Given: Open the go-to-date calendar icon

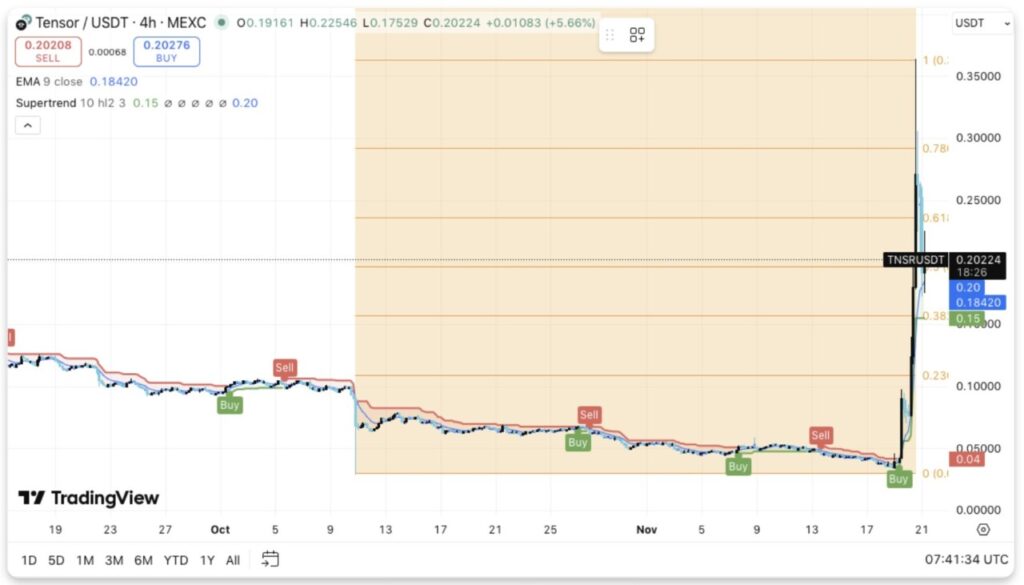Looking at the screenshot, I should click(270, 559).
